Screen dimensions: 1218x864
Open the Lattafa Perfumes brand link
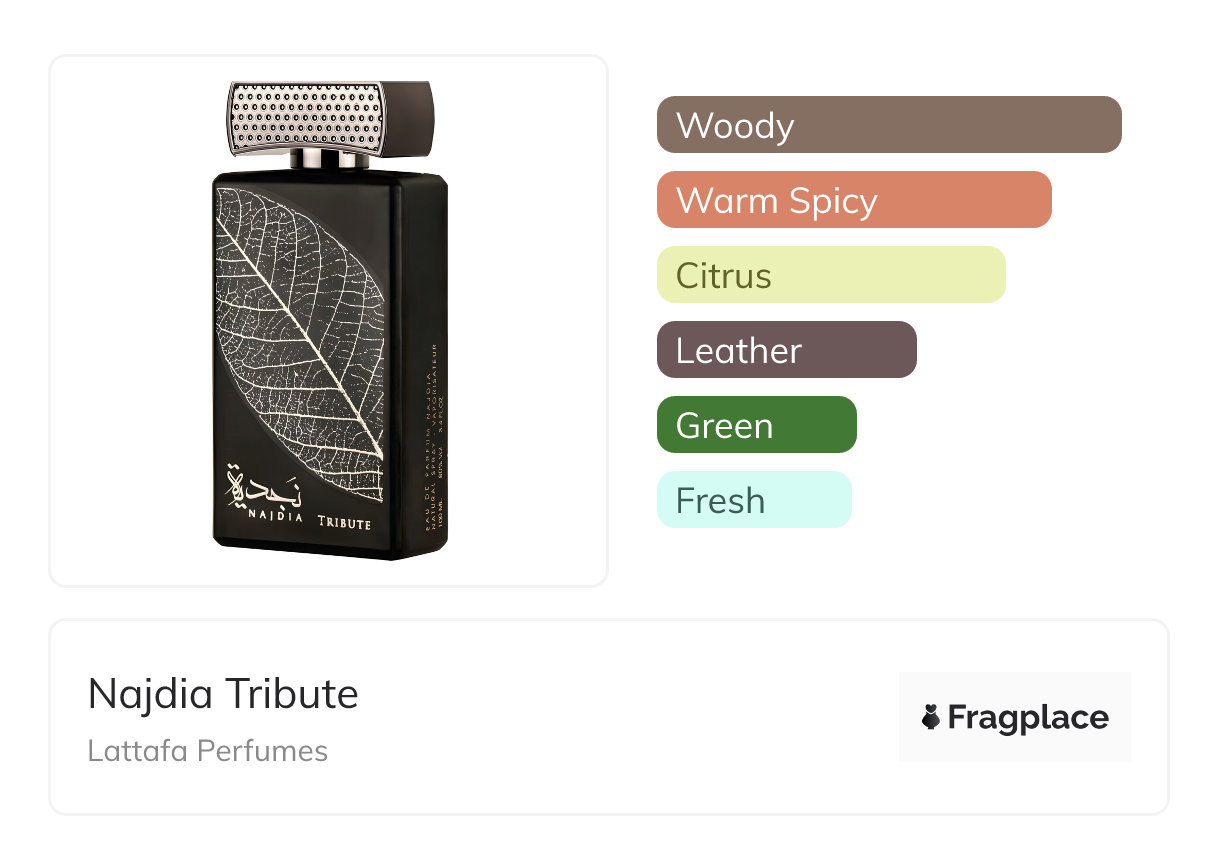(208, 751)
